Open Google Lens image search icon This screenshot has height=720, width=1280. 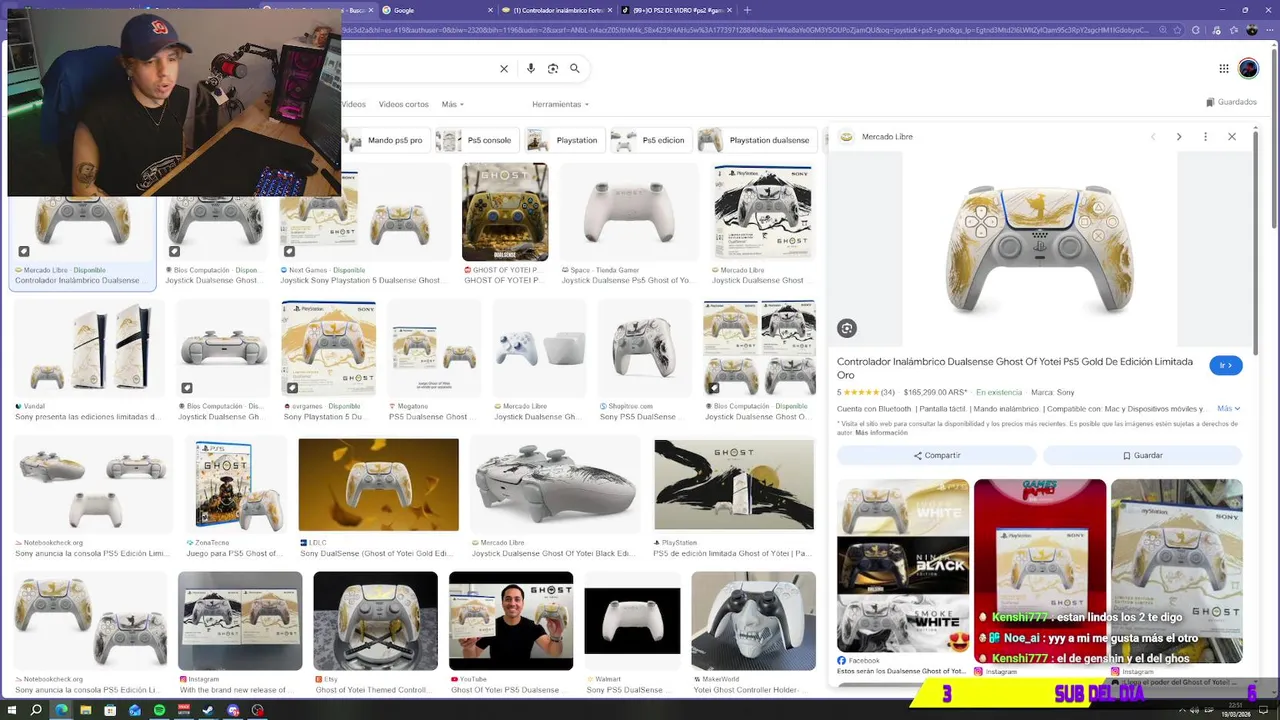coord(553,69)
